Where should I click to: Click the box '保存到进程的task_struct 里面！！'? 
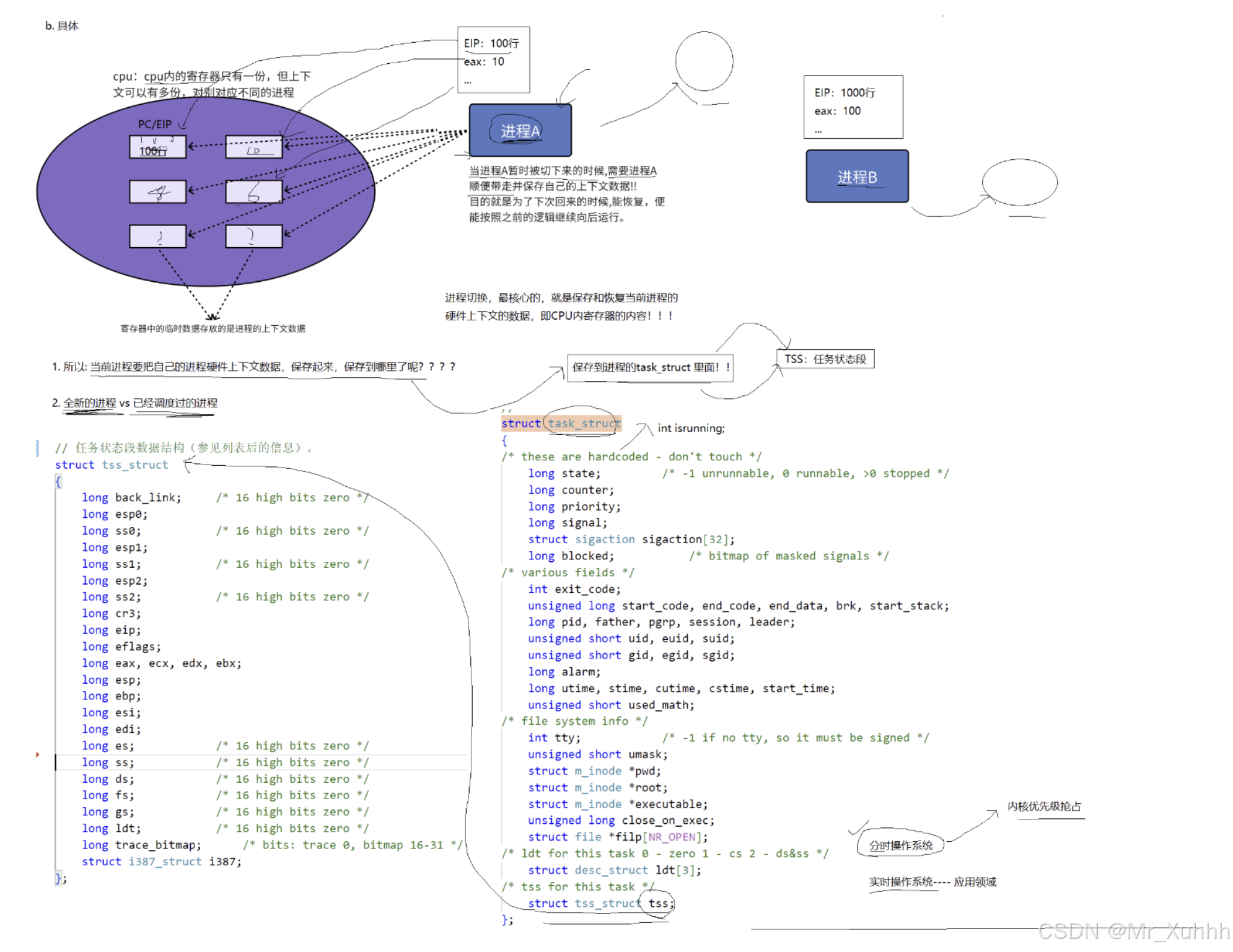pyautogui.click(x=650, y=368)
